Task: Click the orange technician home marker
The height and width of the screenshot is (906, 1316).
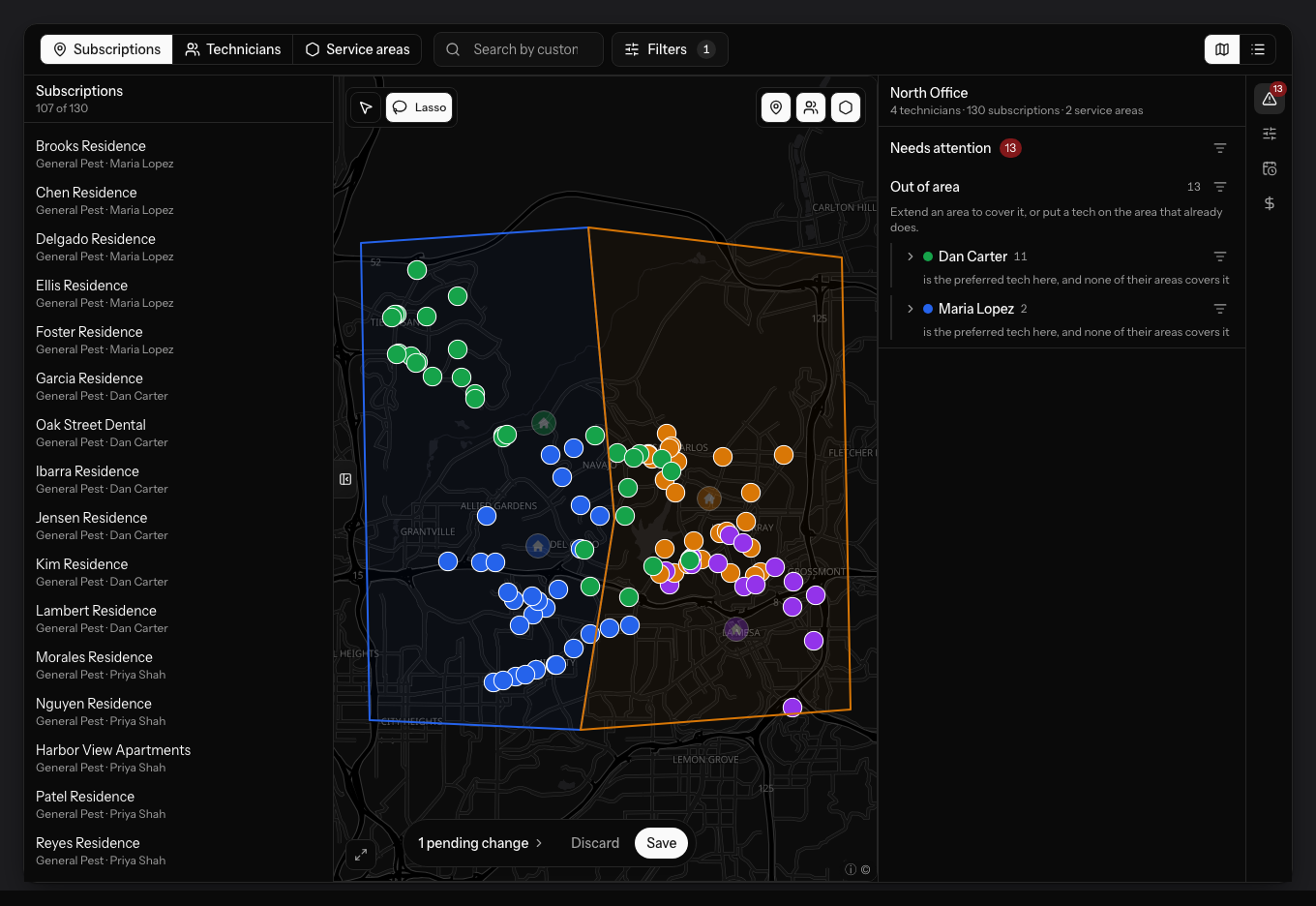Action: coord(709,498)
